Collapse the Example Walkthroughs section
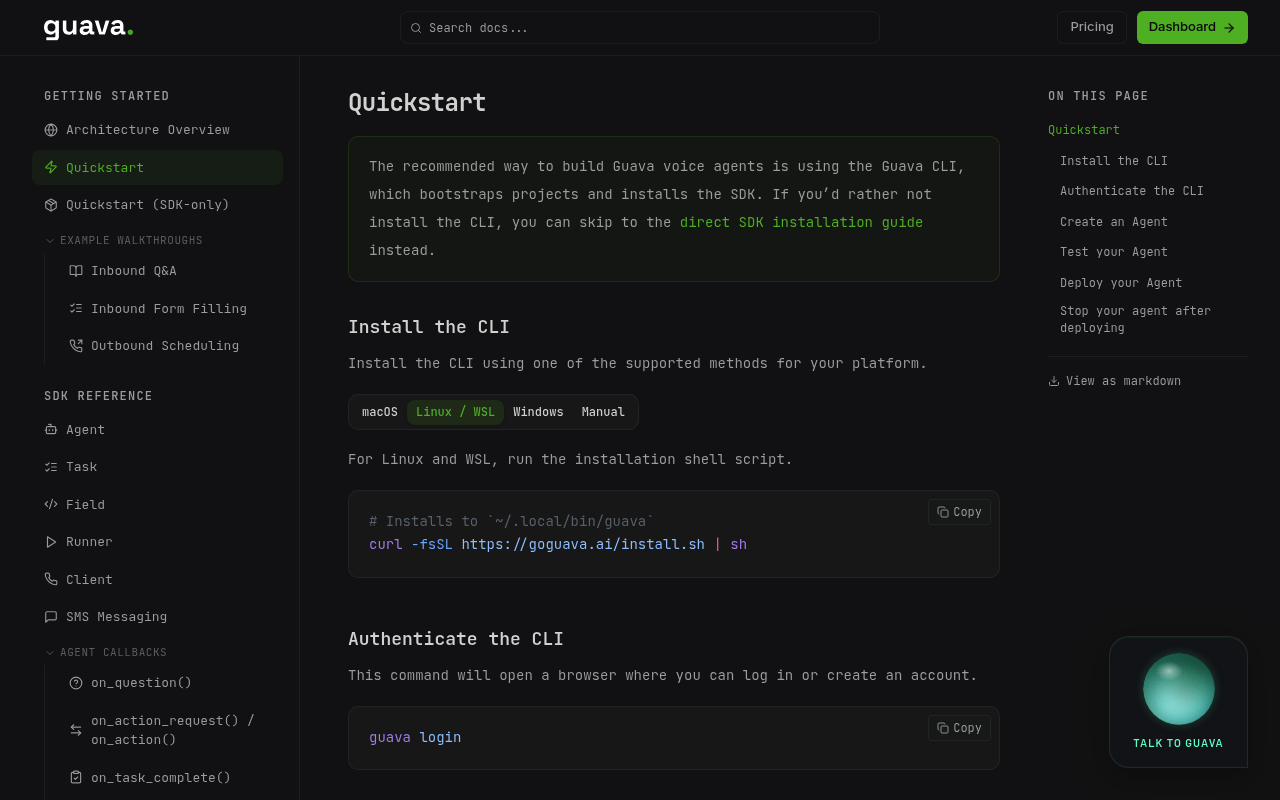Screen dimensions: 1280x800 tap(124, 241)
